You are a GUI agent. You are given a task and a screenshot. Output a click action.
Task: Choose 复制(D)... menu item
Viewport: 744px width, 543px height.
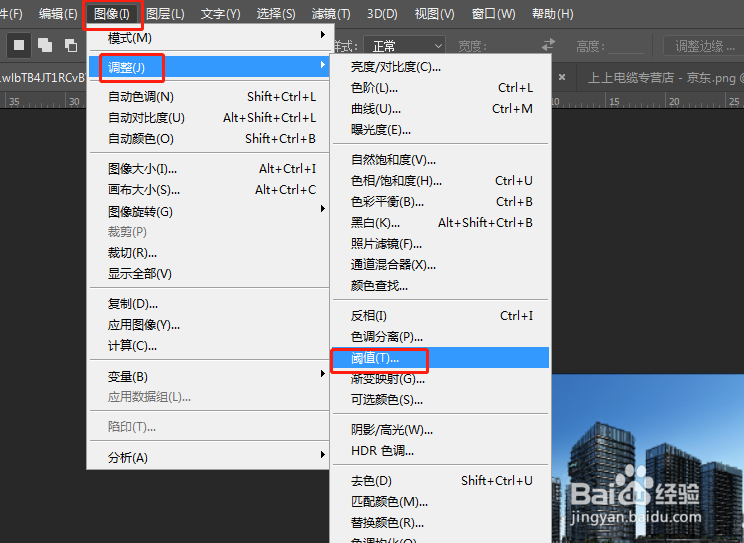coord(208,304)
